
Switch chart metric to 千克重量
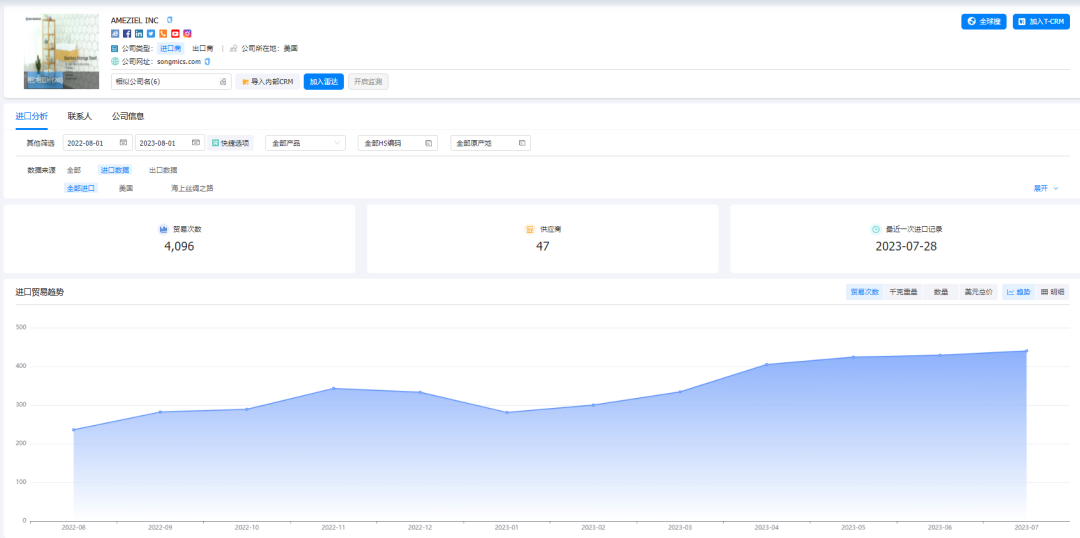pyautogui.click(x=903, y=292)
